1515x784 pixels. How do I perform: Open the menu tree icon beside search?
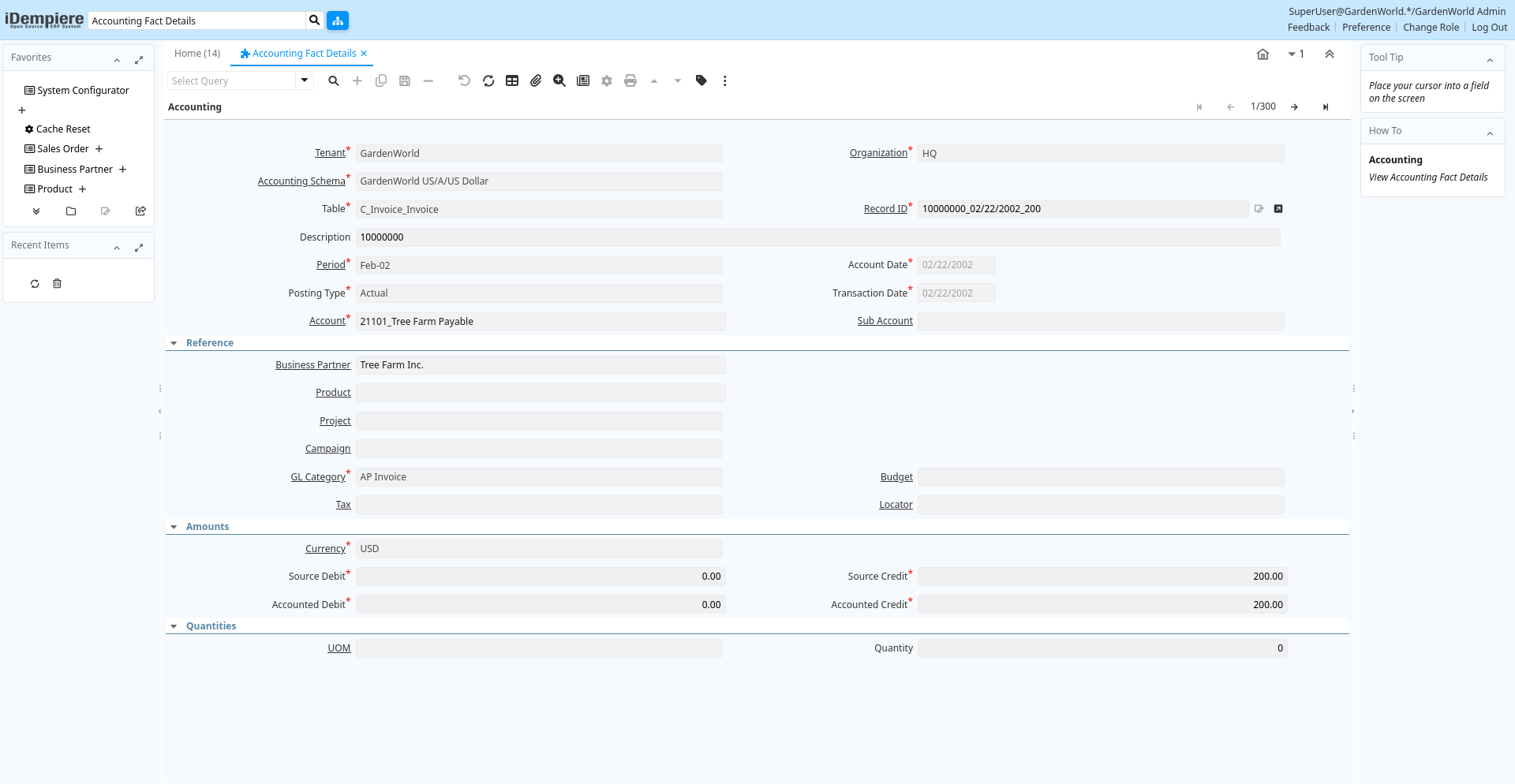(x=338, y=21)
